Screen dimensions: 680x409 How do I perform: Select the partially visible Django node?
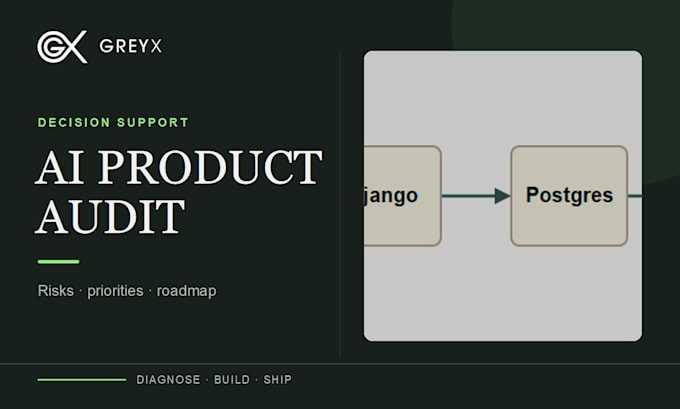(402, 196)
